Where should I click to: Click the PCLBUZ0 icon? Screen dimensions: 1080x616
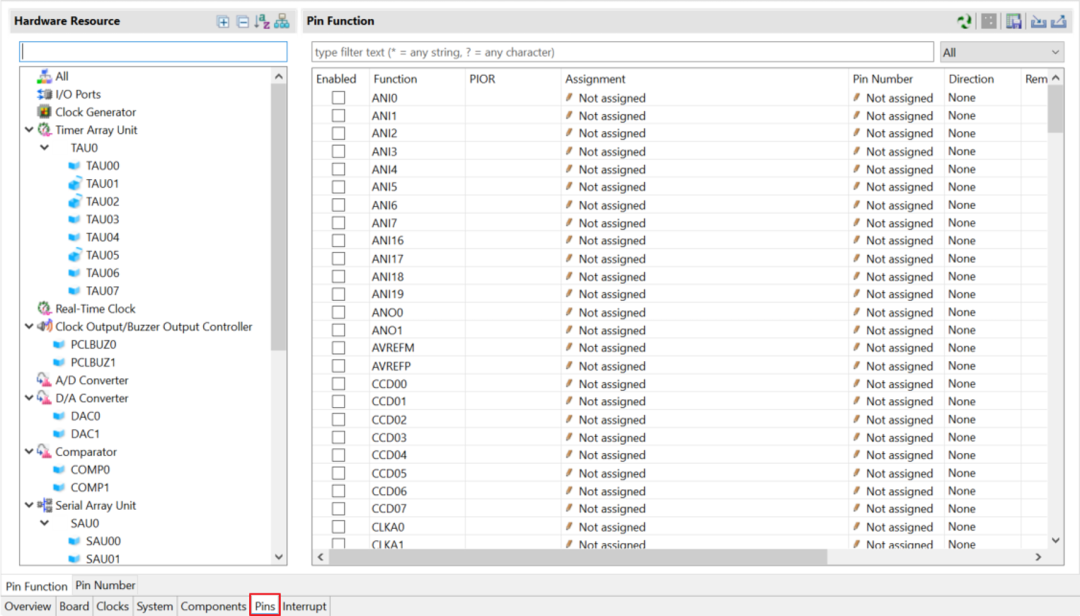pos(59,345)
